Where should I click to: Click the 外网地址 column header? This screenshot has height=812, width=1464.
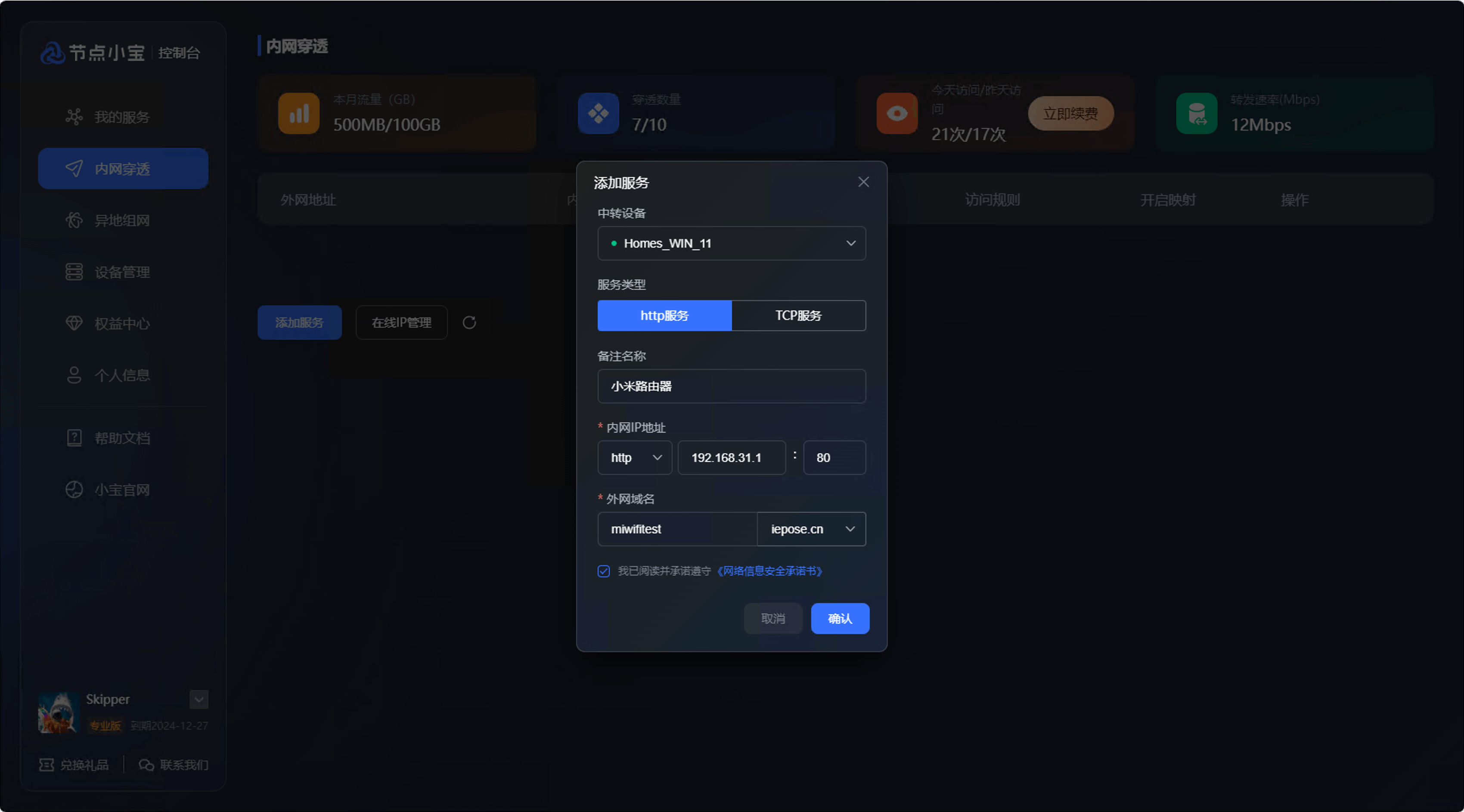coord(309,200)
